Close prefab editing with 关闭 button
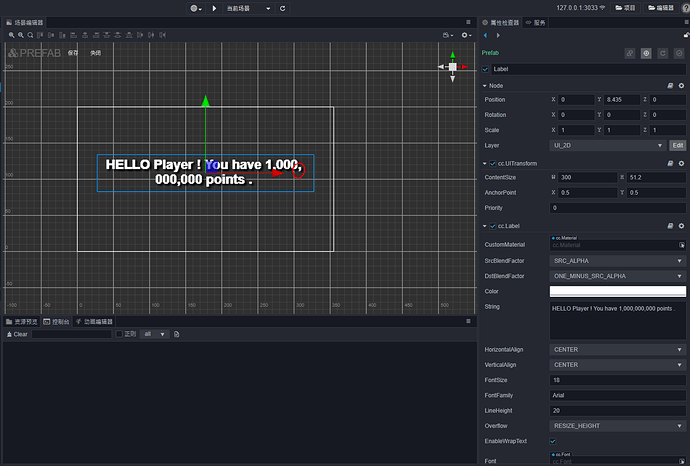The width and height of the screenshot is (690, 466). tap(95, 53)
